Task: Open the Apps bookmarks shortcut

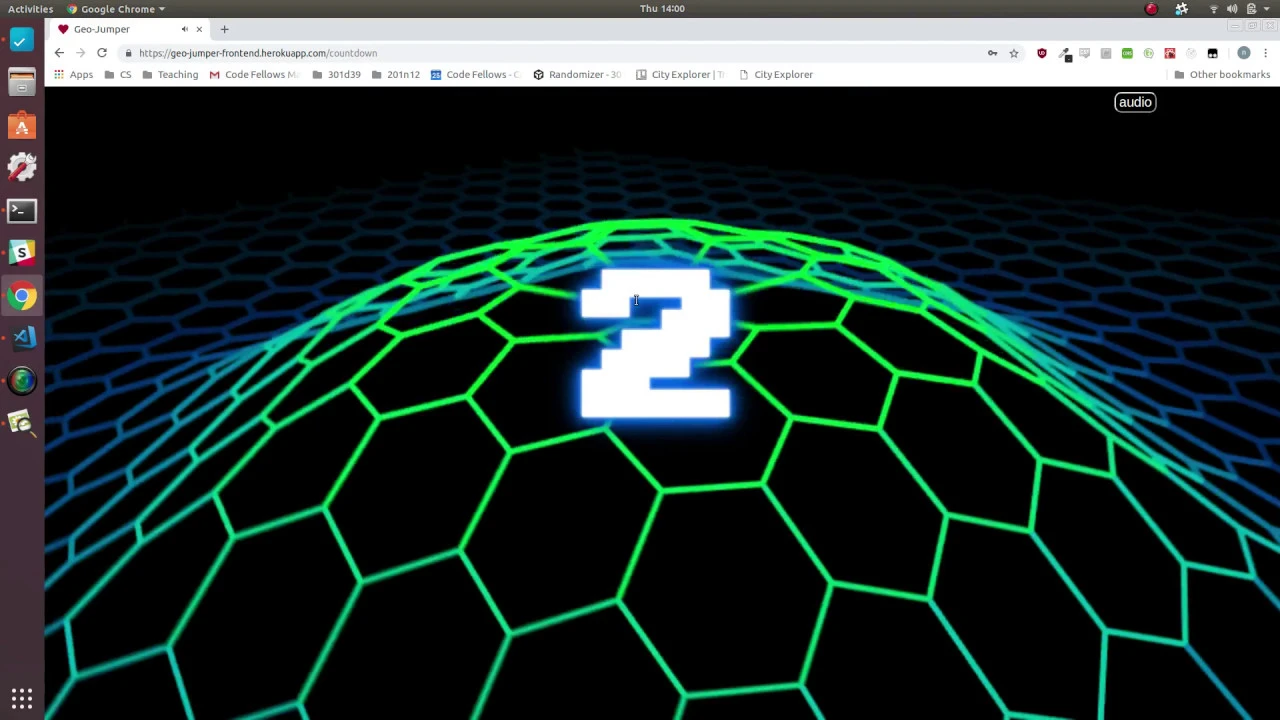Action: (x=73, y=74)
